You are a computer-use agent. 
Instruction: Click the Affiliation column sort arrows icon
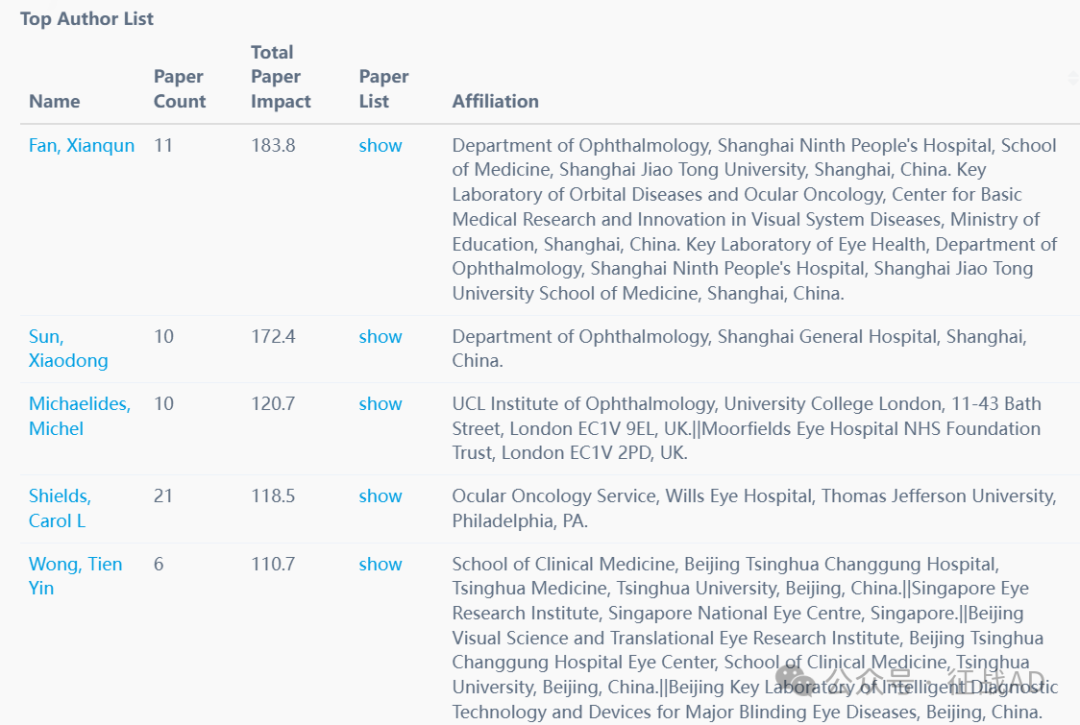[x=1073, y=79]
